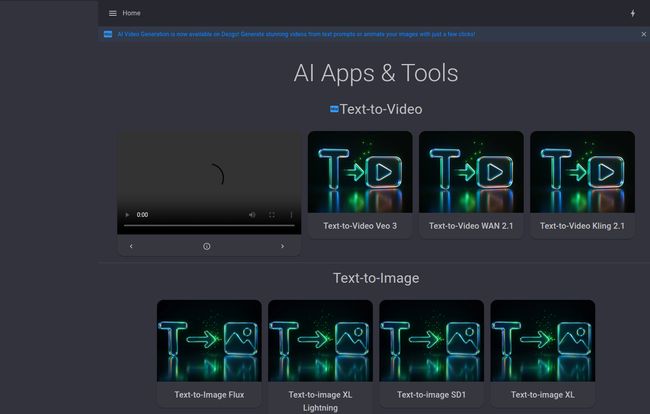Screen dimensions: 650x414
Task: Click the video progress bar
Action: coord(209,225)
